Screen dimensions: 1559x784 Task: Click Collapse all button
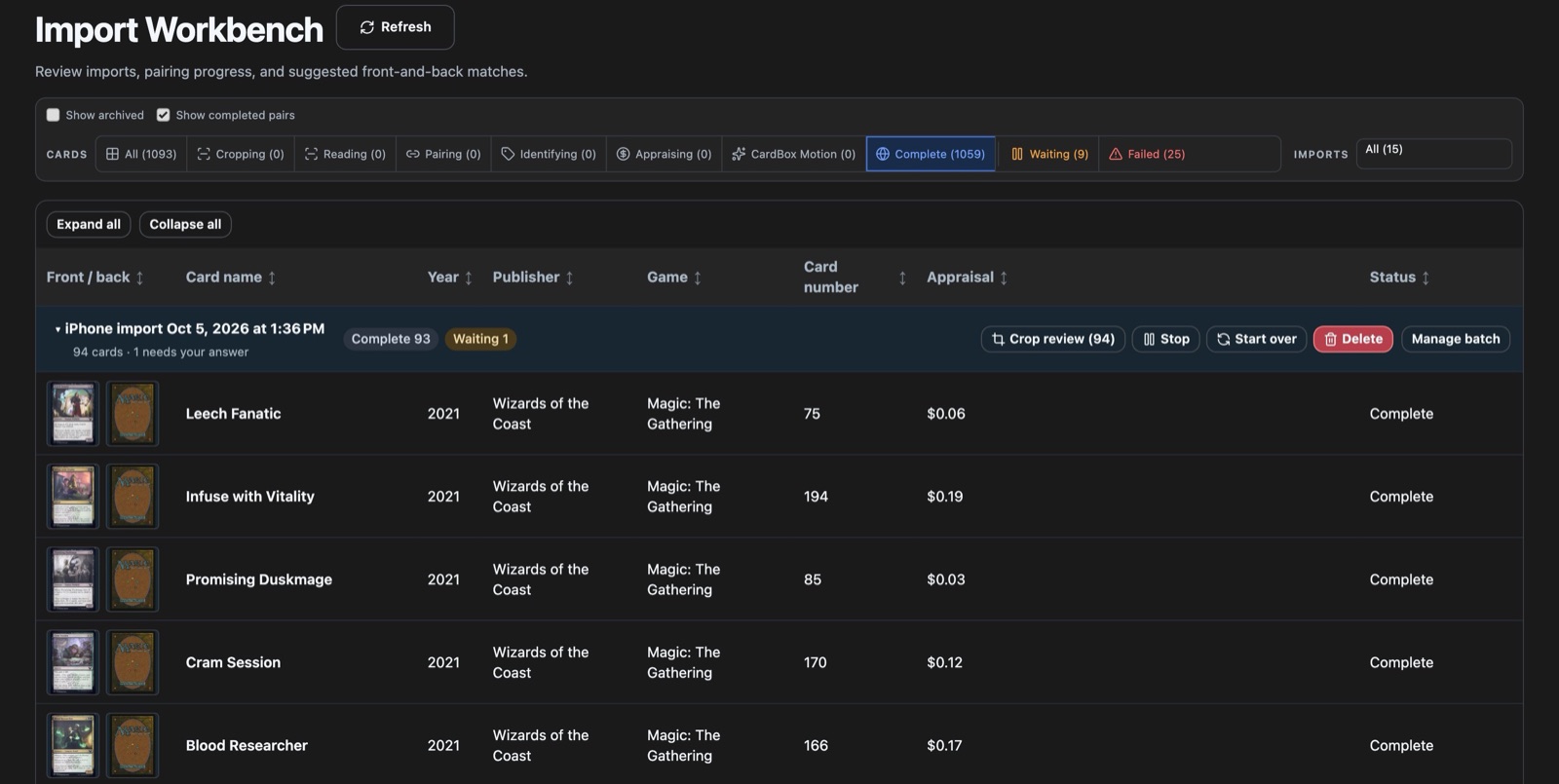point(185,224)
